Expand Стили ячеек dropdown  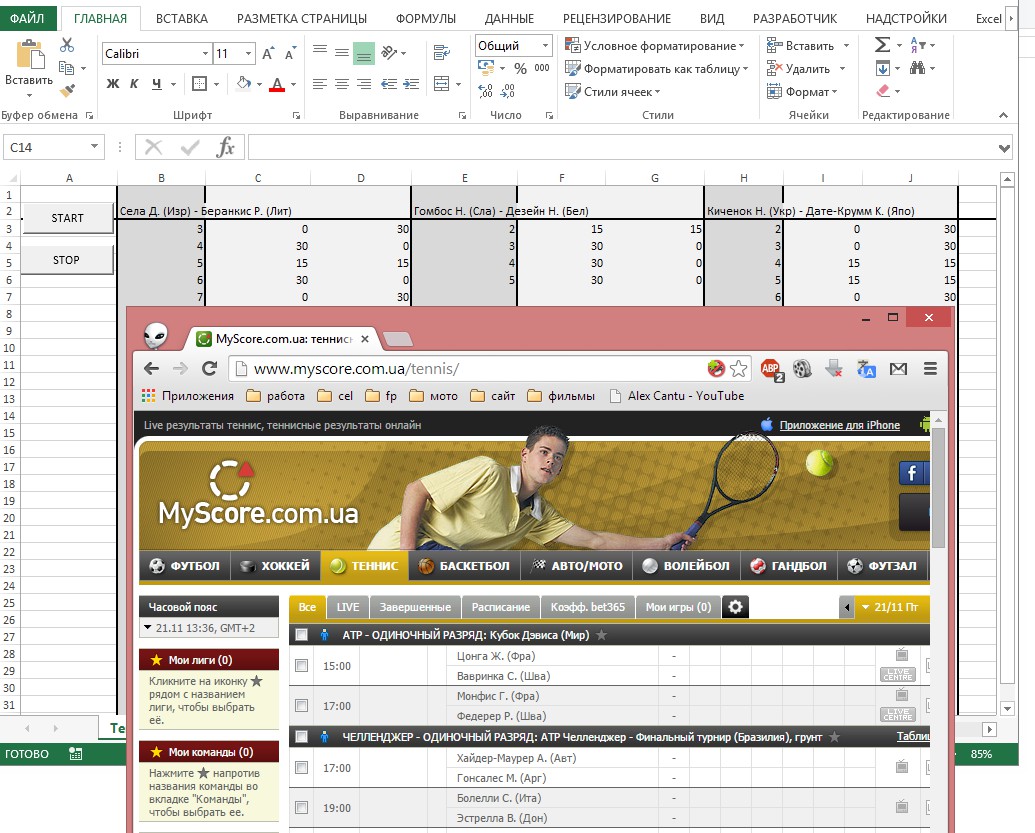[x=657, y=92]
